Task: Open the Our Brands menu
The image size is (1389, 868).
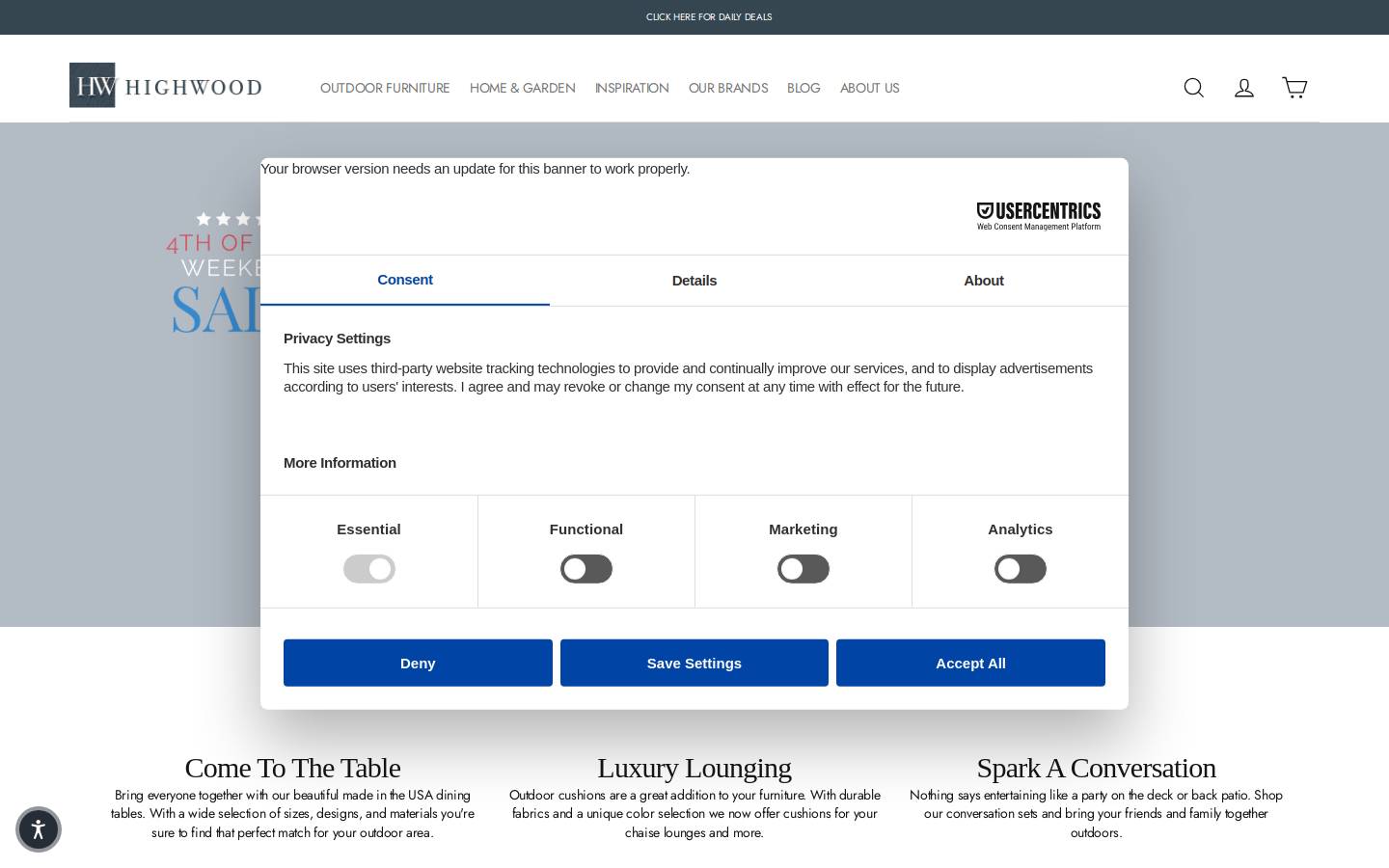Action: coord(728,88)
